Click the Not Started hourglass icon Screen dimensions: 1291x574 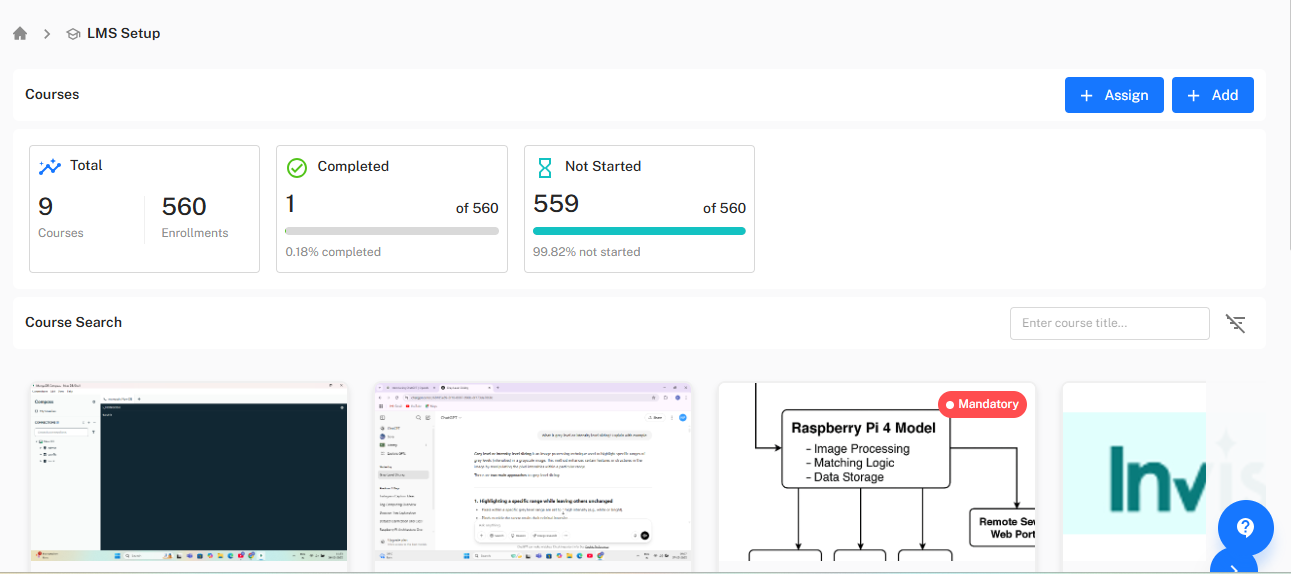(x=545, y=167)
